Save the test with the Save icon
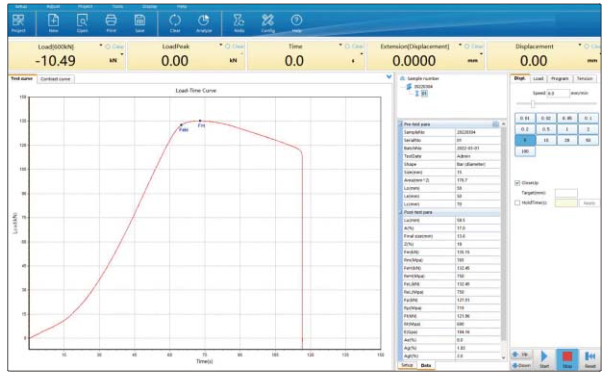 pos(140,21)
